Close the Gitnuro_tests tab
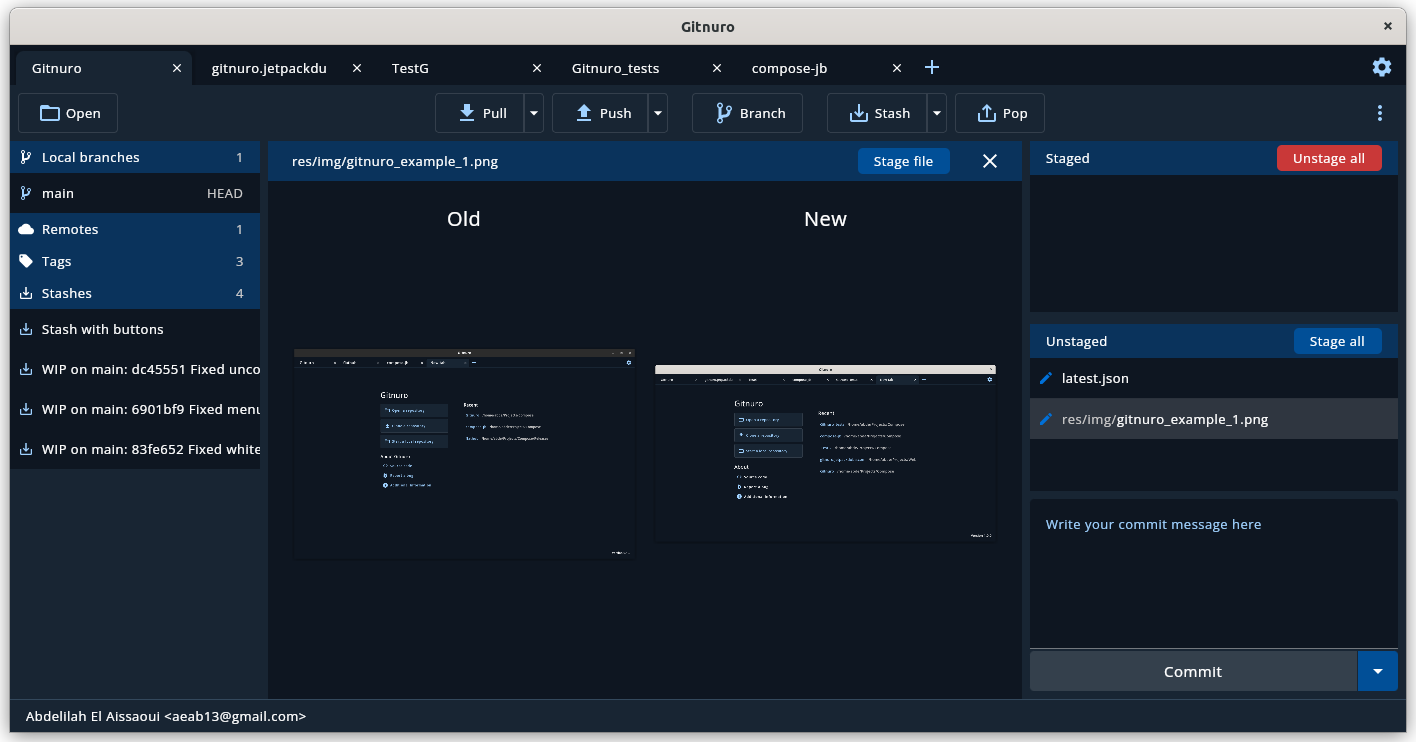1416x742 pixels. (x=717, y=68)
